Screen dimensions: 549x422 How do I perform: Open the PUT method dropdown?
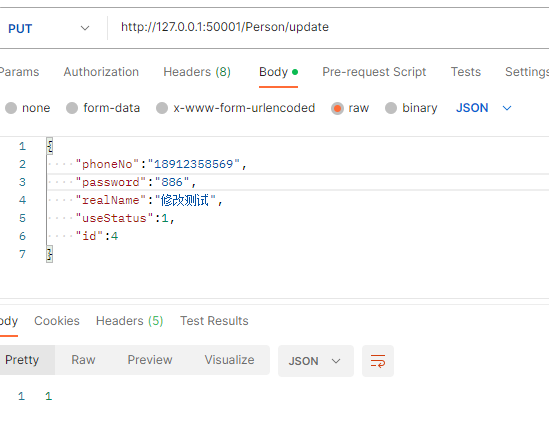point(49,28)
